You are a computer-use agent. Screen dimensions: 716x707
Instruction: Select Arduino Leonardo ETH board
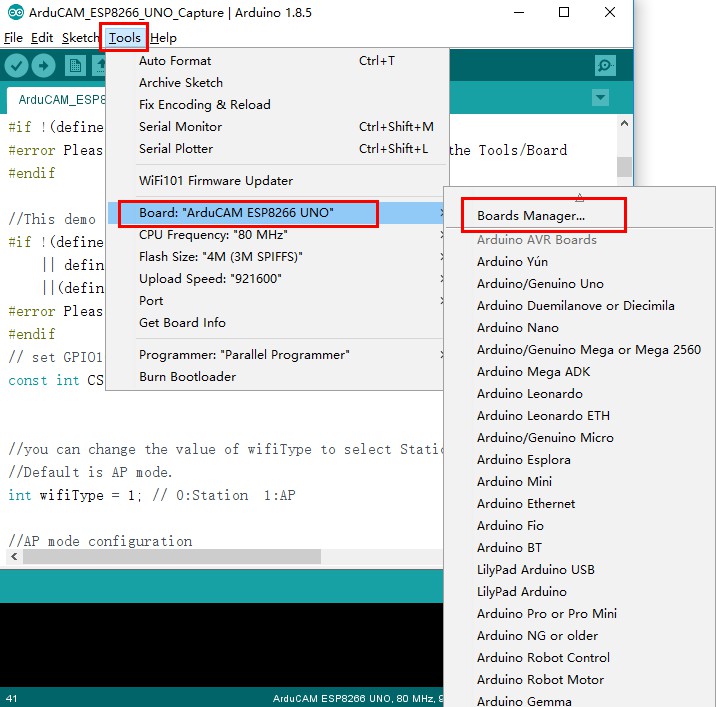click(580, 416)
